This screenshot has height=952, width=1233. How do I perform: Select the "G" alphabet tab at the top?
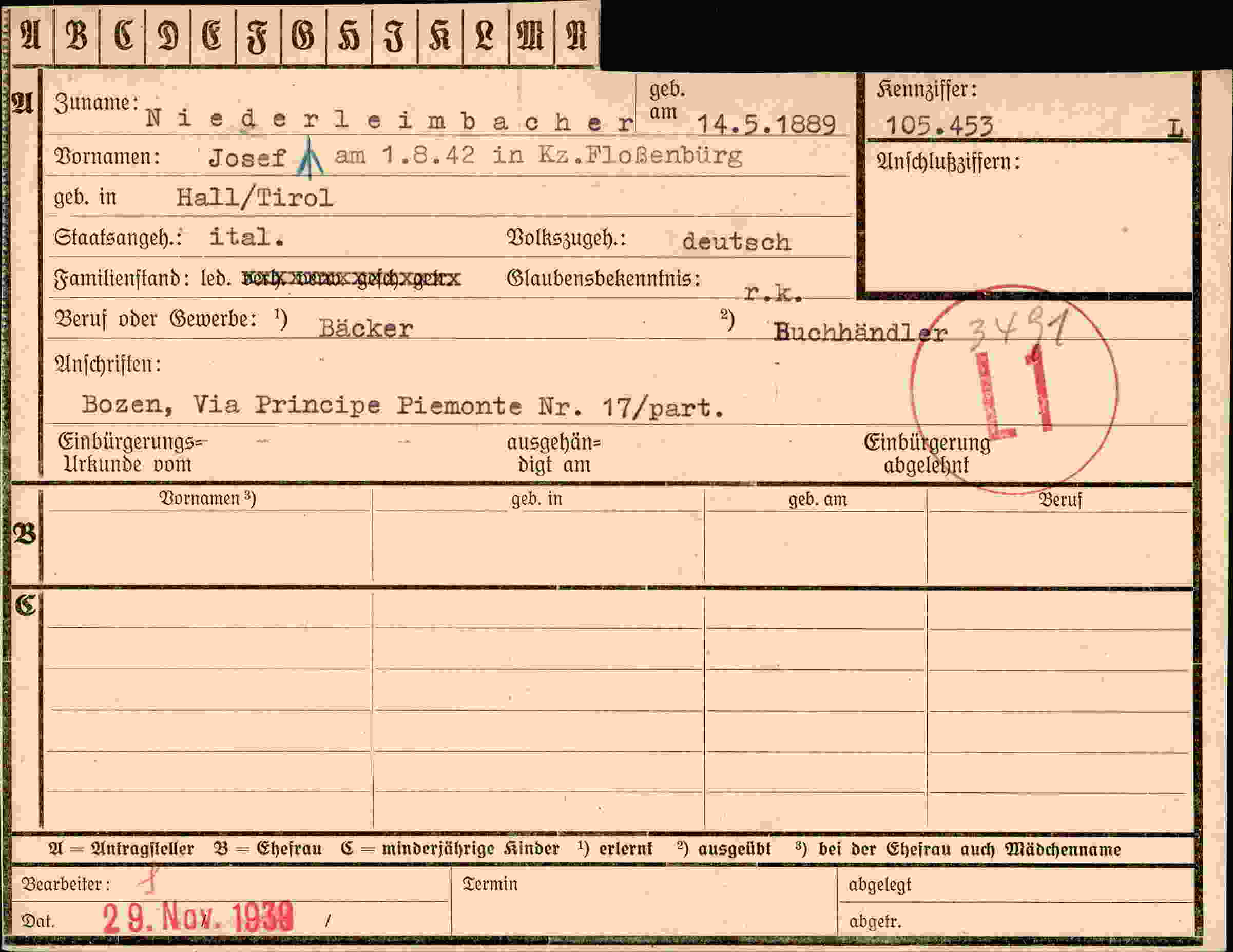point(304,36)
